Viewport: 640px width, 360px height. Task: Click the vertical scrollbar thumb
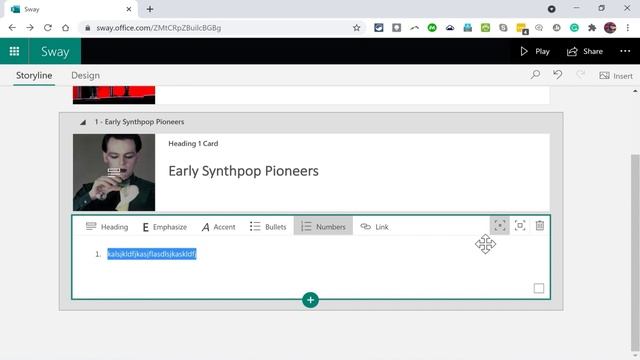(x=635, y=253)
